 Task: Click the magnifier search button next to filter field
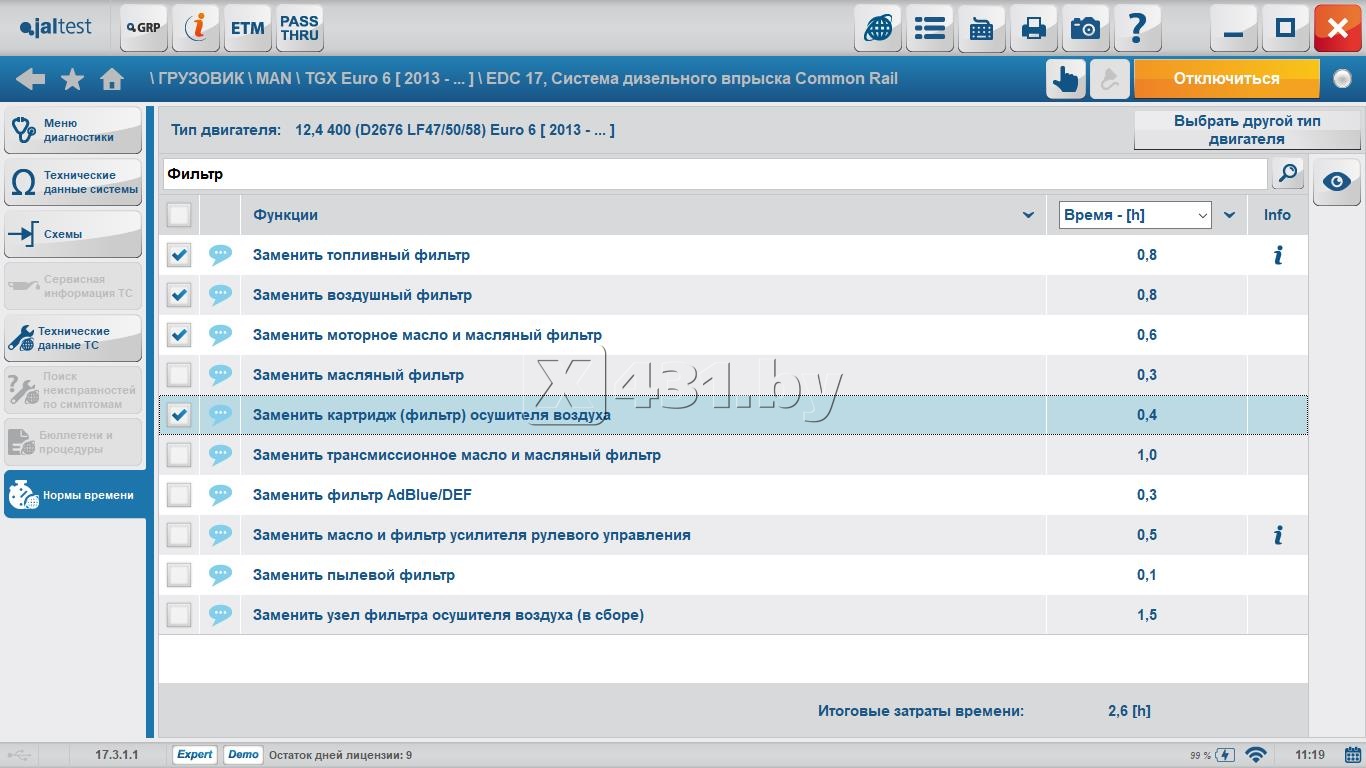(x=1288, y=174)
